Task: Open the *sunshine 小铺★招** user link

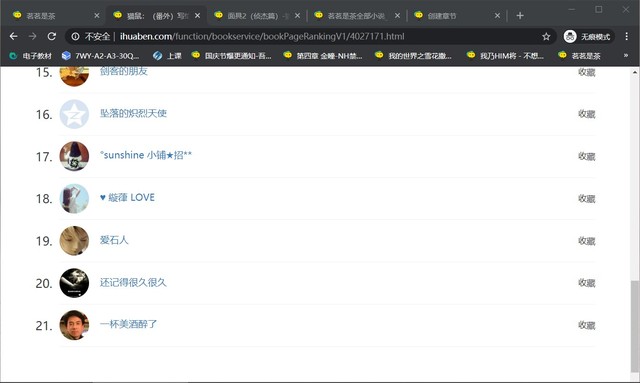Action: [146, 155]
